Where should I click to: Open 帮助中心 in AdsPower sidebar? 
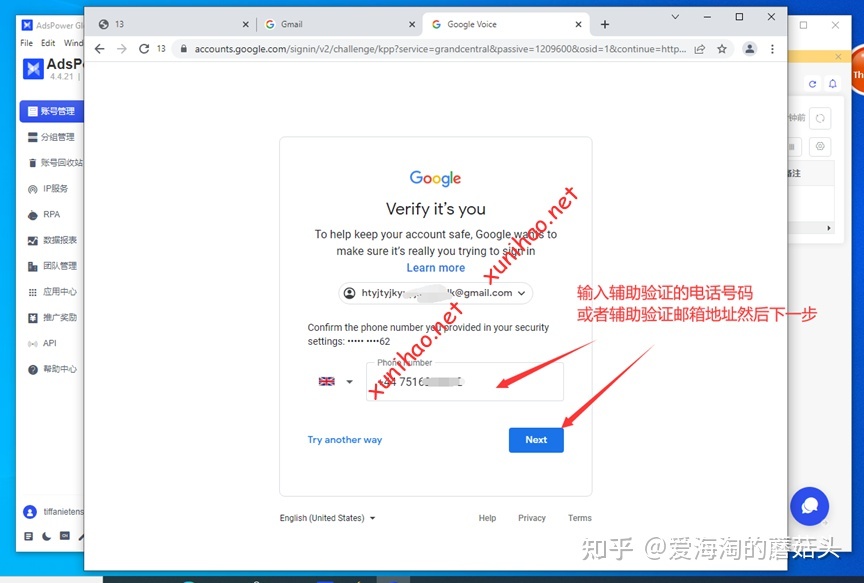coord(52,369)
